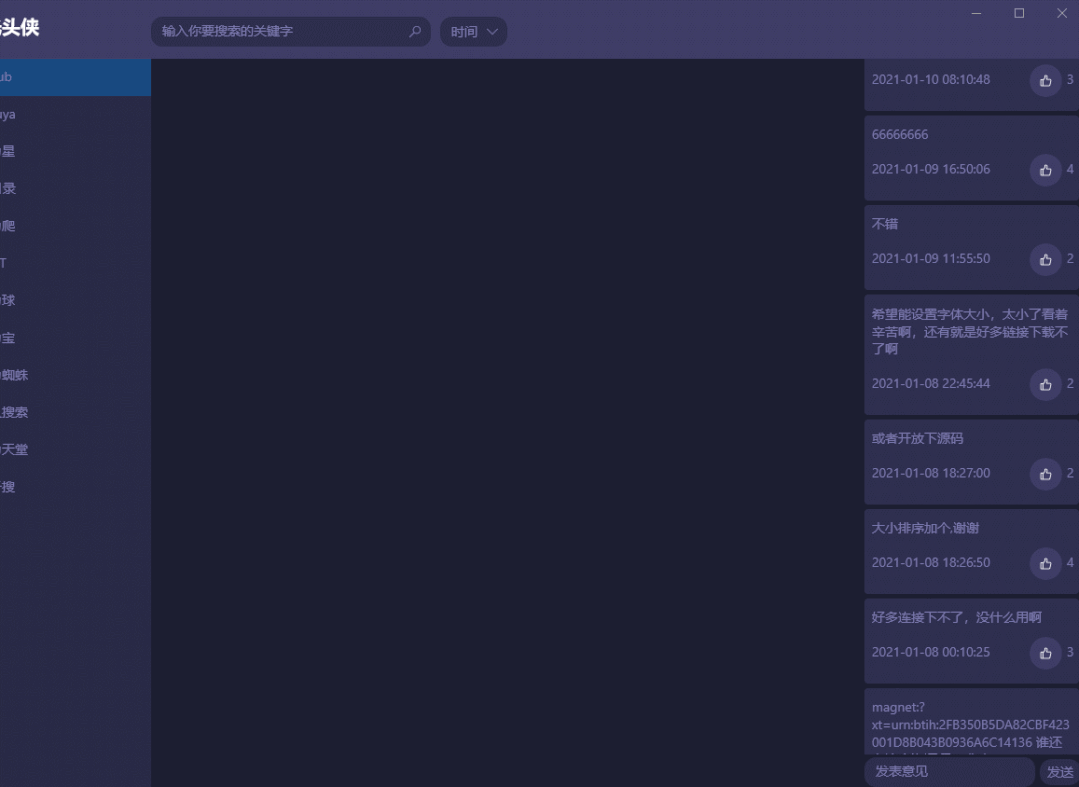1079x787 pixels.
Task: Click the 66666666 comment text
Action: pyautogui.click(x=899, y=134)
